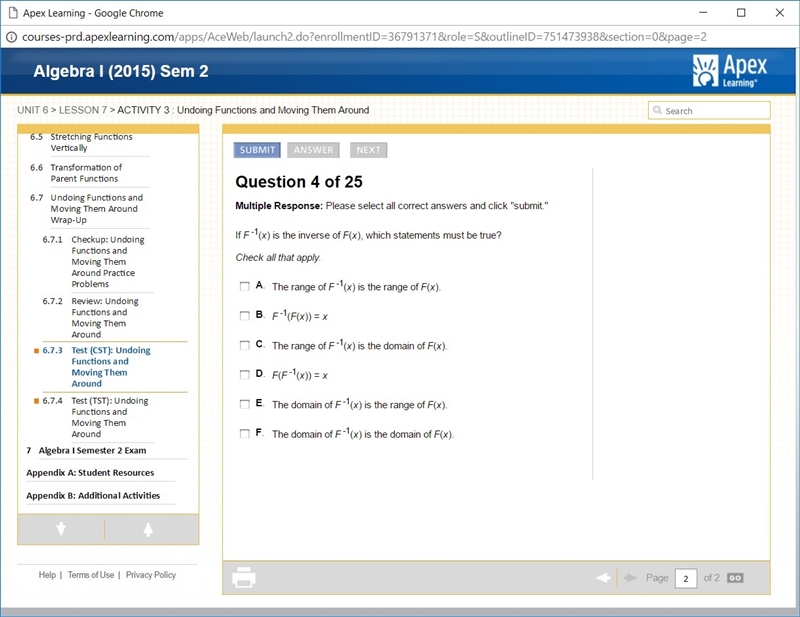Check answer B checkbox
The image size is (800, 617).
pos(244,316)
